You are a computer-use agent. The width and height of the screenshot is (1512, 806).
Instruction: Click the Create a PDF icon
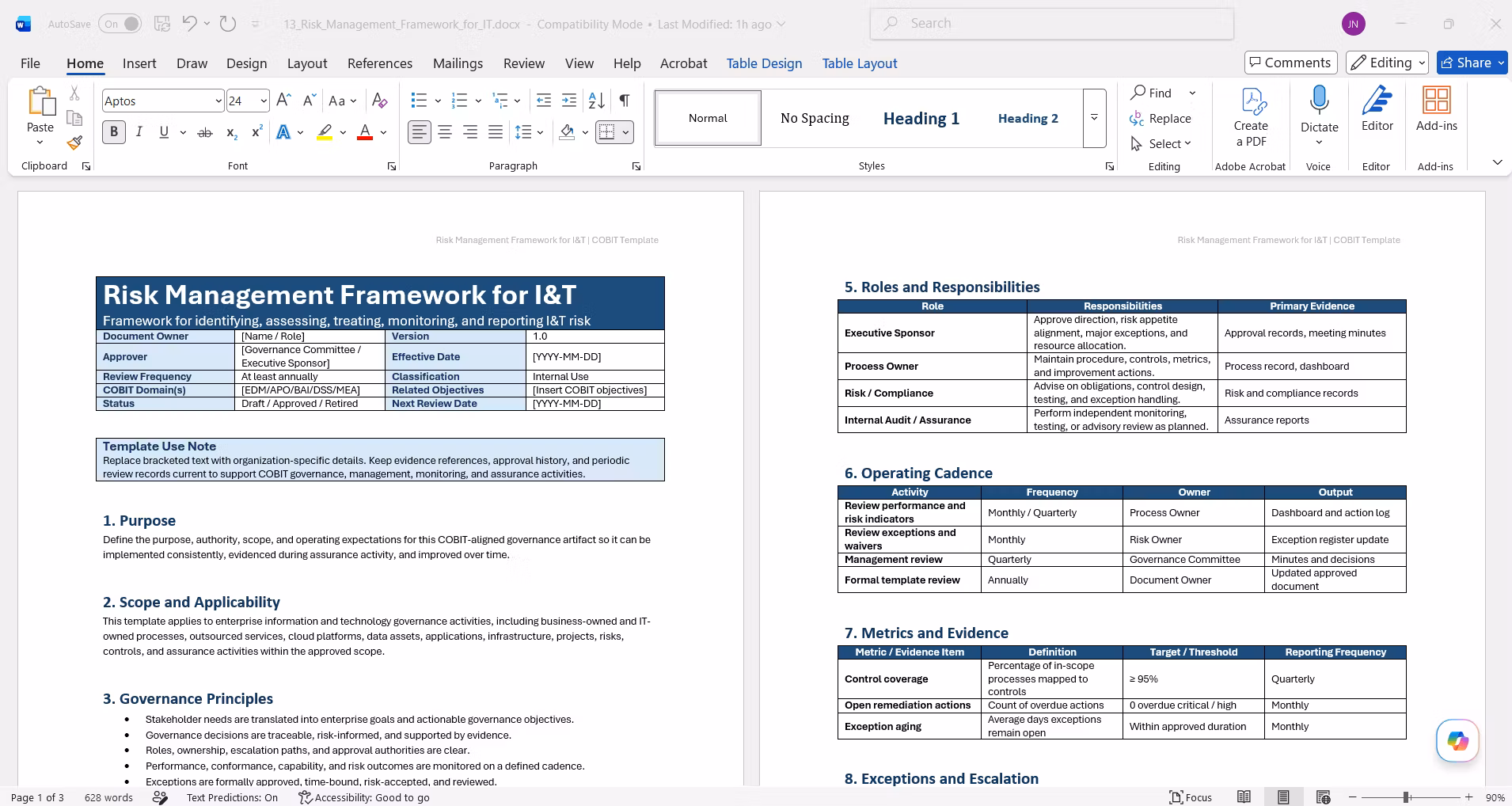coord(1251,117)
